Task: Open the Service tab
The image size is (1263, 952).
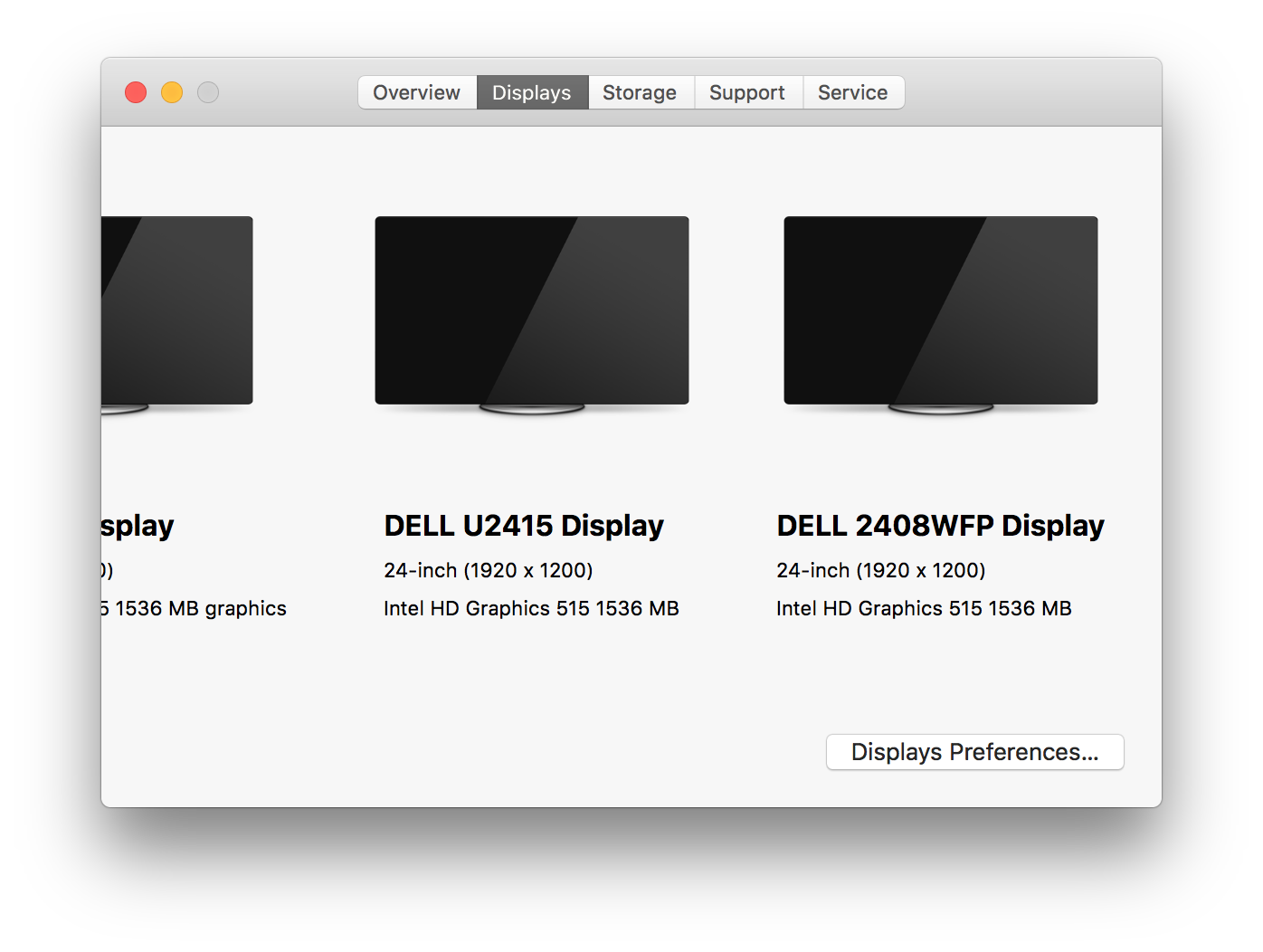Action: [853, 92]
